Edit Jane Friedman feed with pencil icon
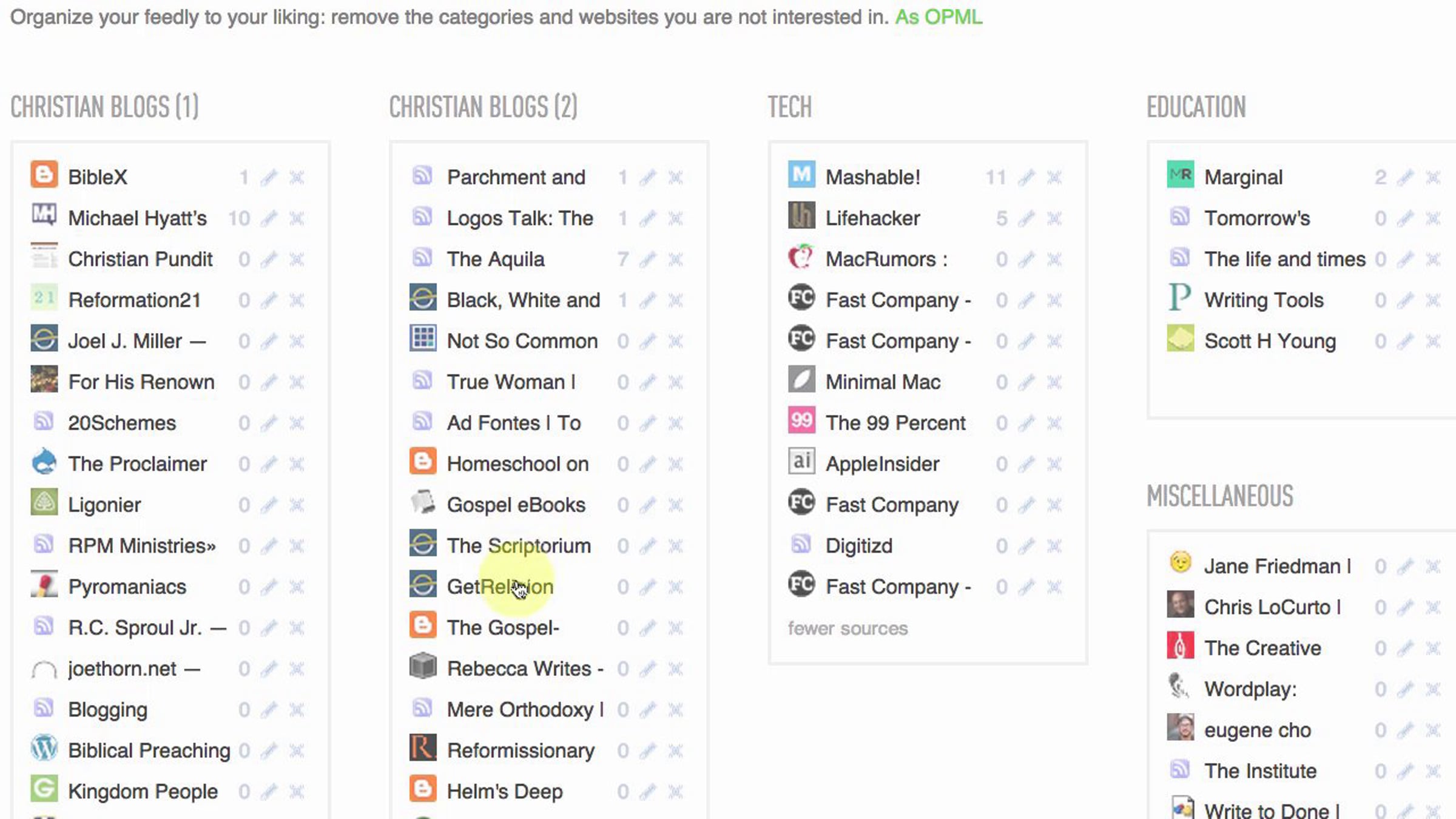 click(x=1405, y=567)
